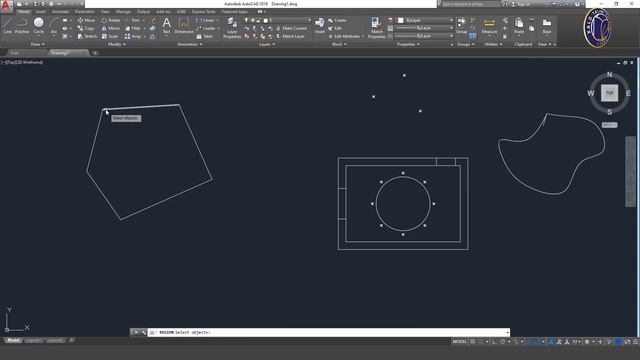Image resolution: width=640 pixels, height=360 pixels.
Task: Toggle grid display in status bar
Action: coord(473,342)
